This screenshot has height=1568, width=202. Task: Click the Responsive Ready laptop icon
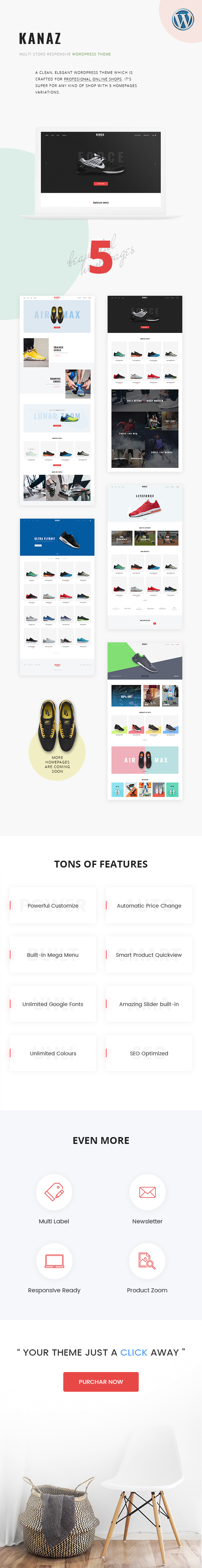[x=54, y=1261]
